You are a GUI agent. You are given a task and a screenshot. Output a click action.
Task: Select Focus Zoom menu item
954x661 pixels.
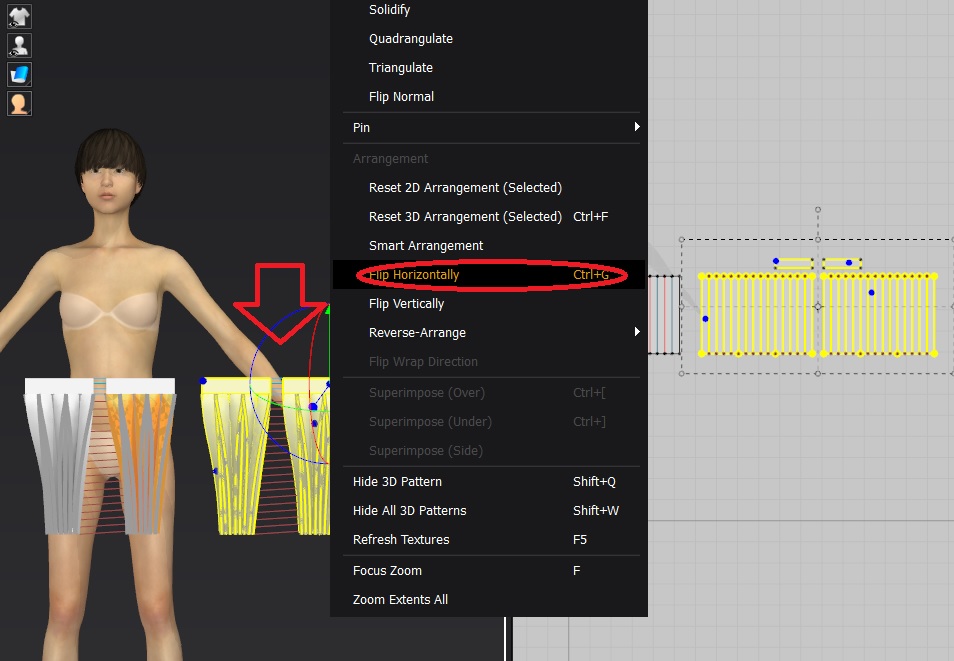490,570
